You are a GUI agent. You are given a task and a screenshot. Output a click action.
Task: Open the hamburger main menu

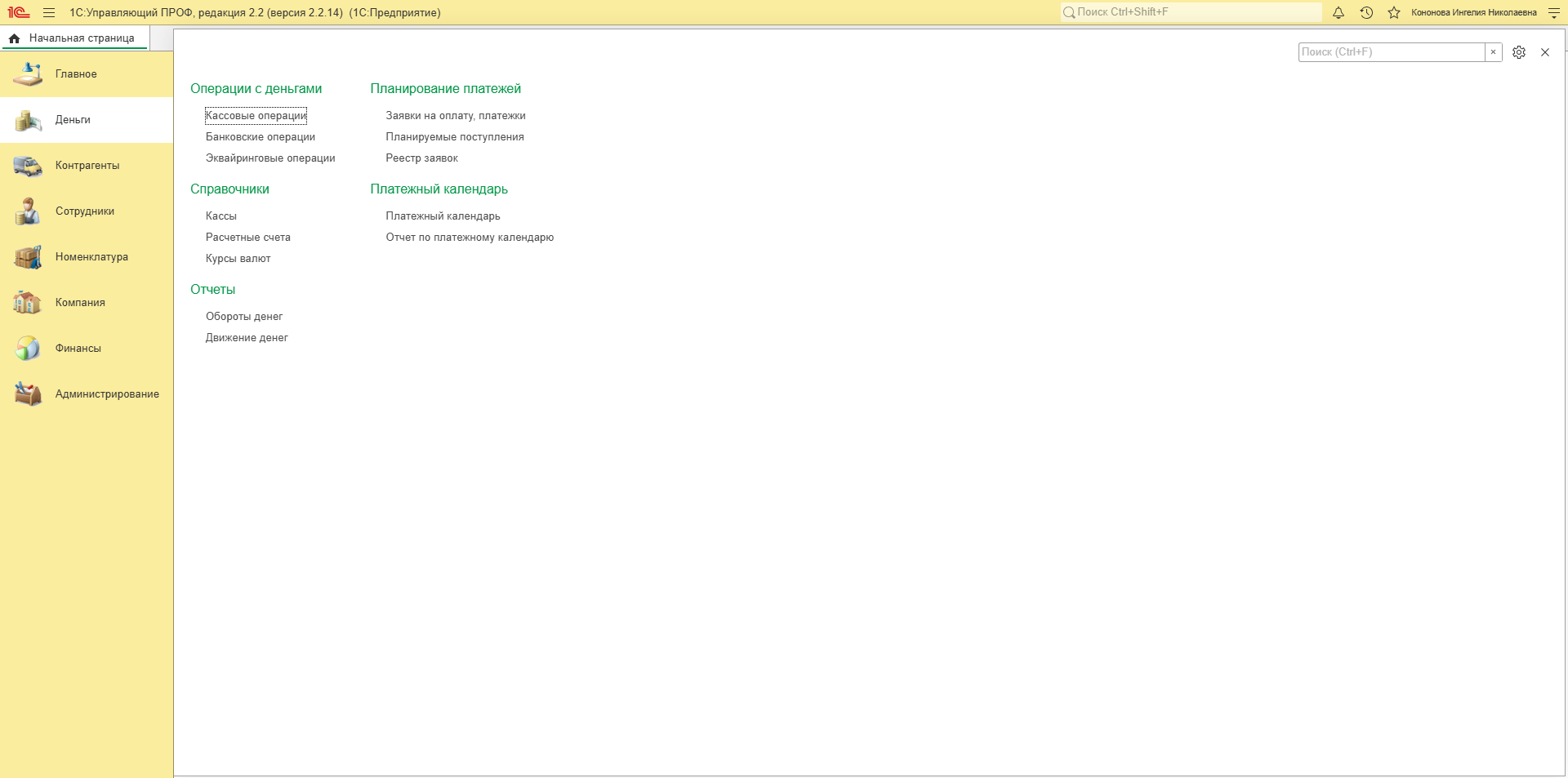click(49, 12)
